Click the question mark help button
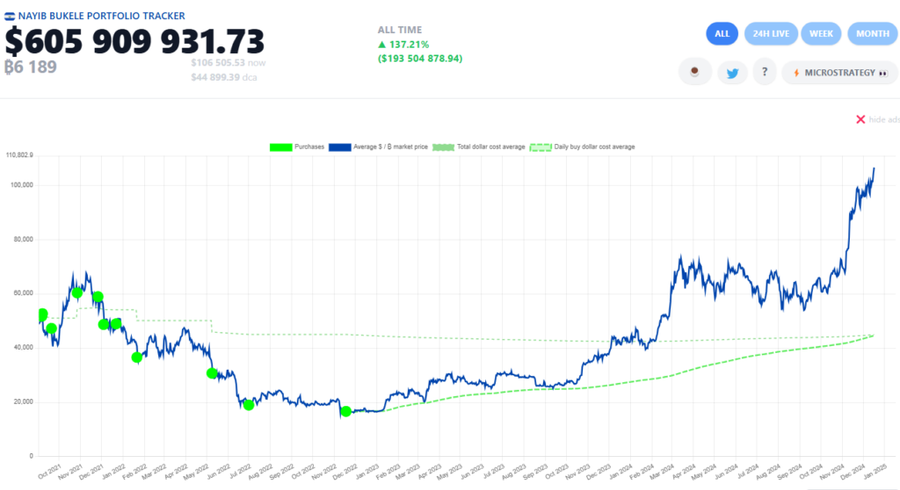 (x=765, y=72)
